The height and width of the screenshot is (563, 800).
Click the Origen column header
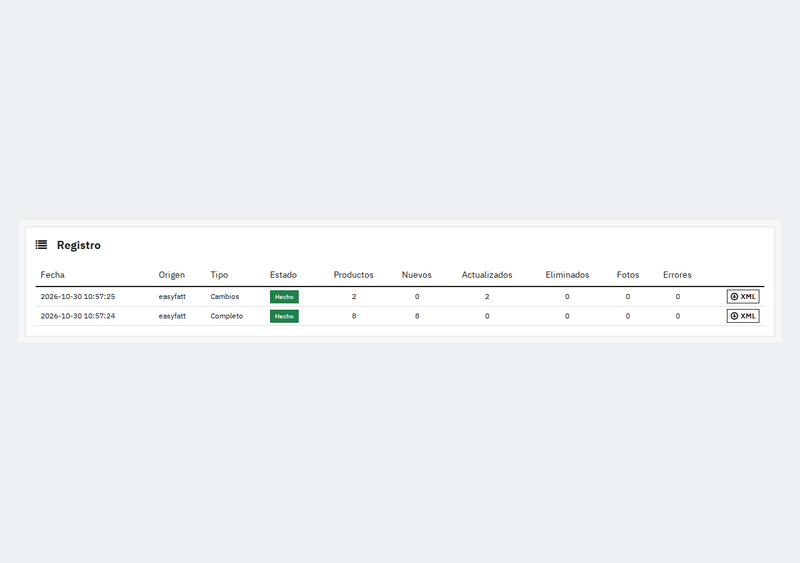[x=171, y=275]
